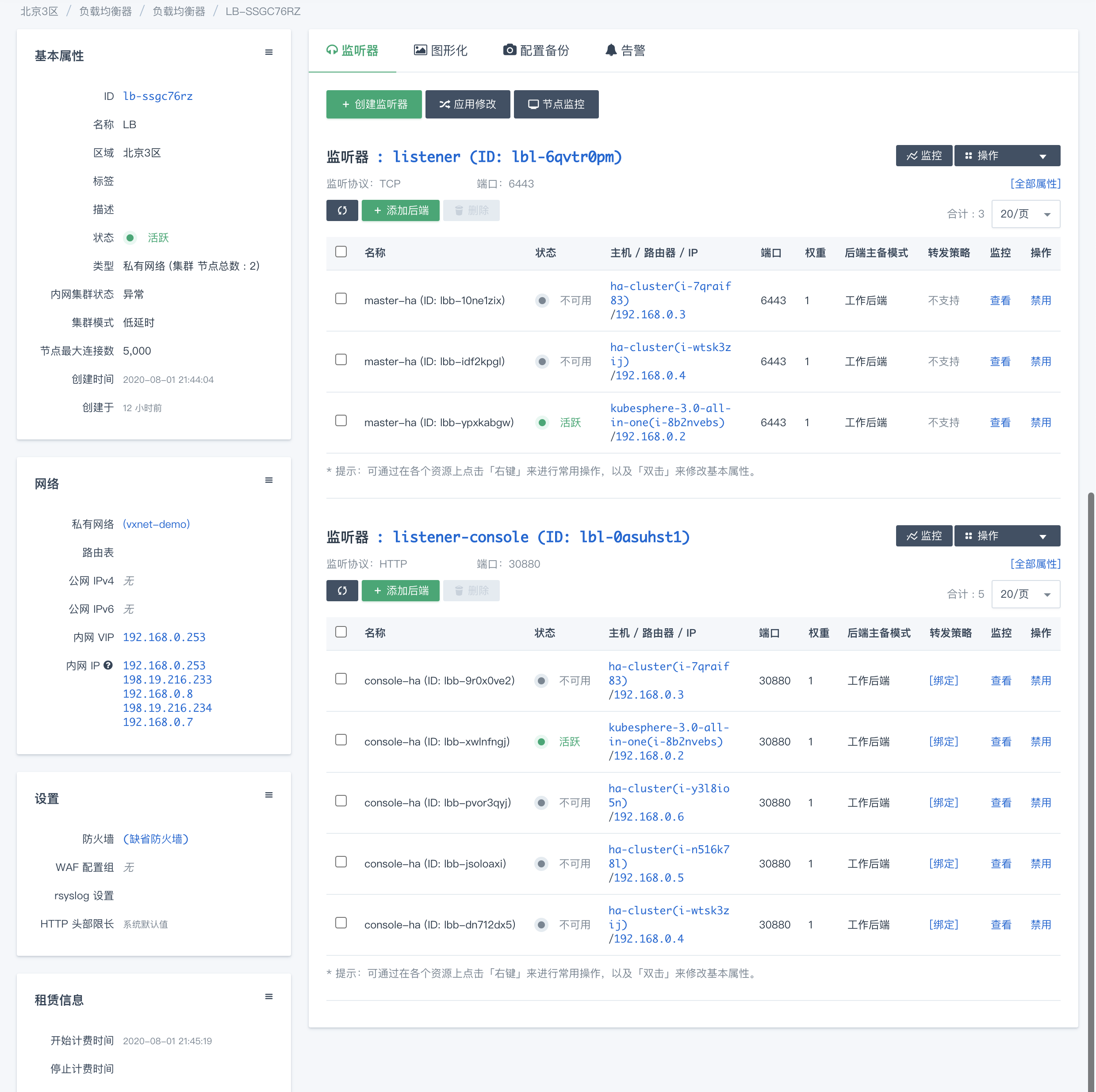Open the 租赁信息 panel menu icon

[269, 996]
